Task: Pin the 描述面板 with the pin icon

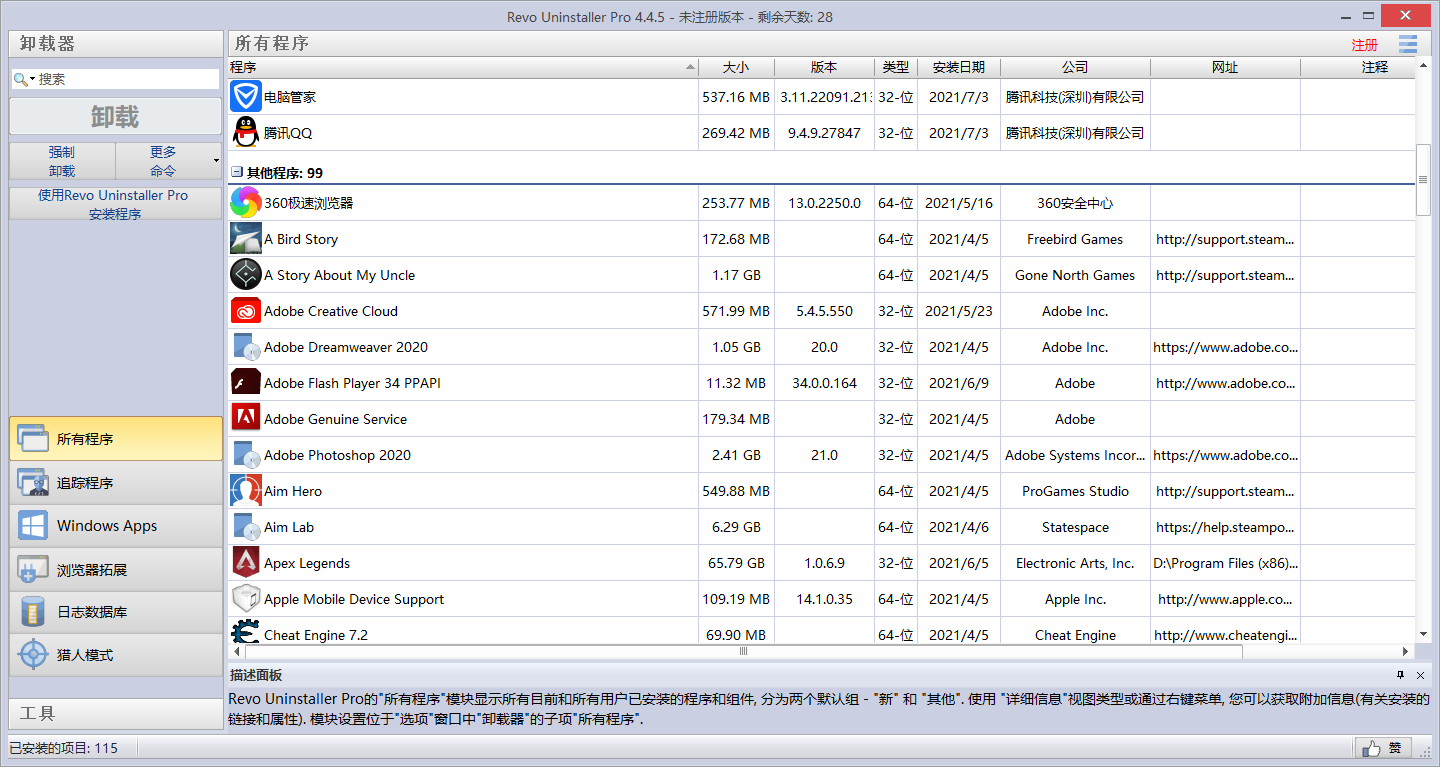Action: pyautogui.click(x=1400, y=675)
